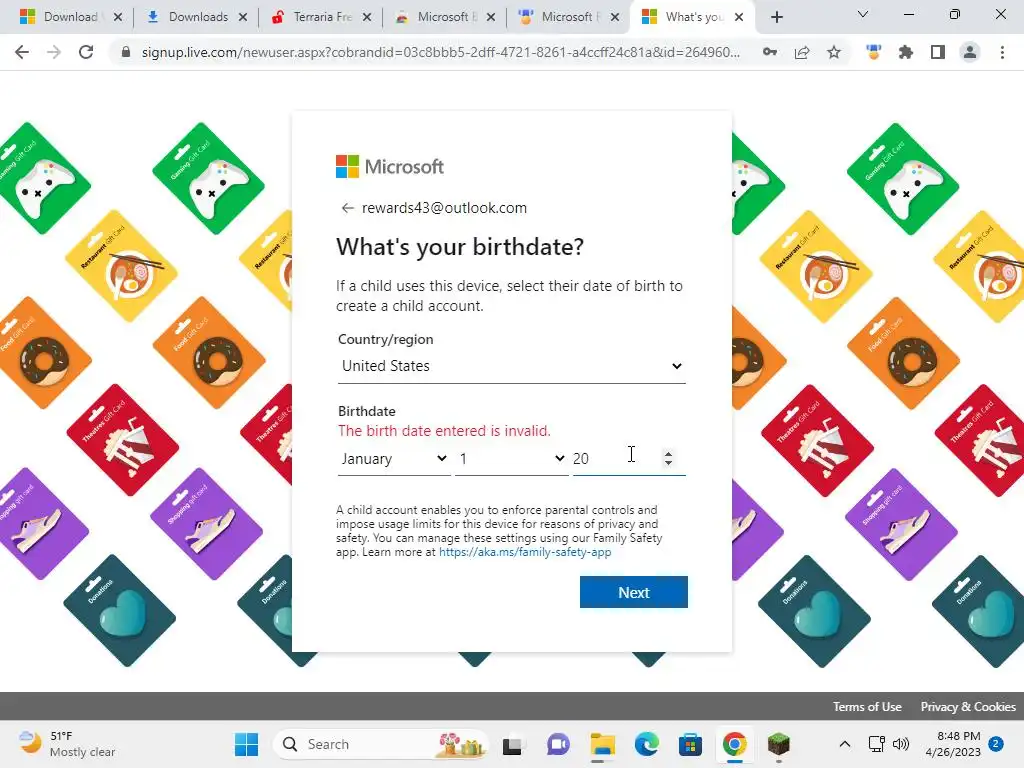The width and height of the screenshot is (1024, 768).
Task: Open notifications badge
Action: (996, 744)
